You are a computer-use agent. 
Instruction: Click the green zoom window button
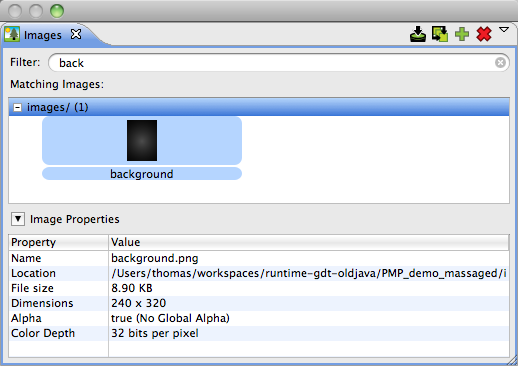coord(57,11)
